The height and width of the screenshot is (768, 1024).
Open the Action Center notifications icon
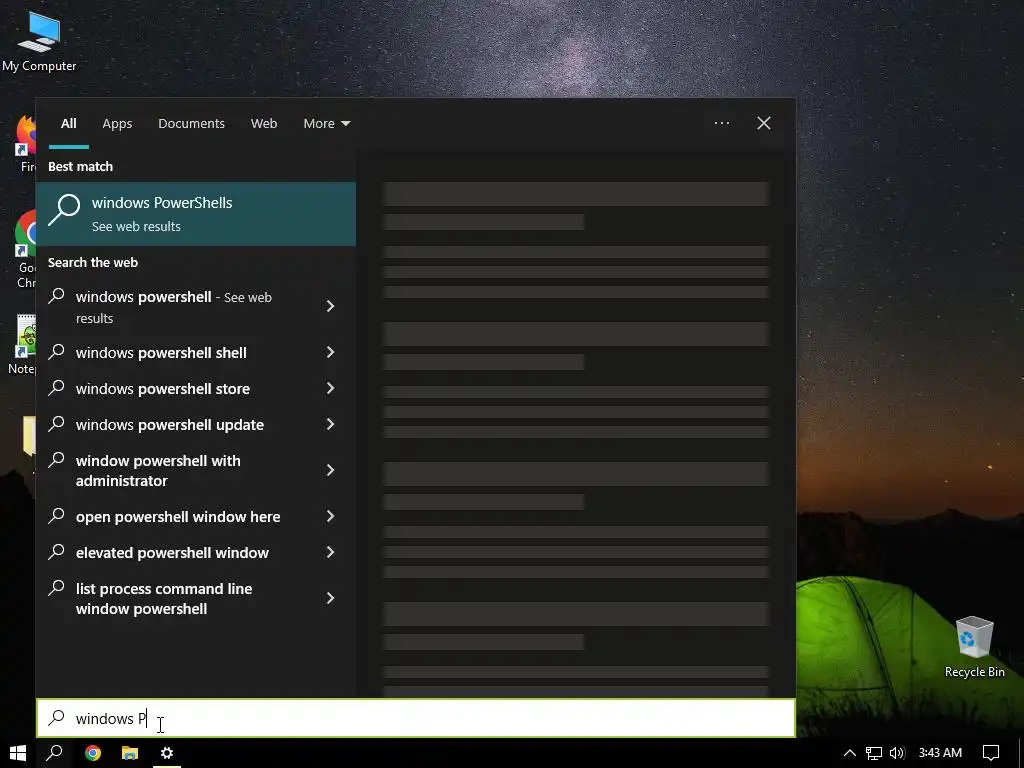click(991, 753)
